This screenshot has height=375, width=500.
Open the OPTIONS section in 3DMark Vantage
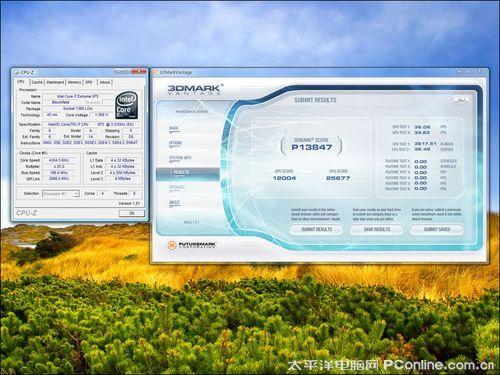pos(175,144)
